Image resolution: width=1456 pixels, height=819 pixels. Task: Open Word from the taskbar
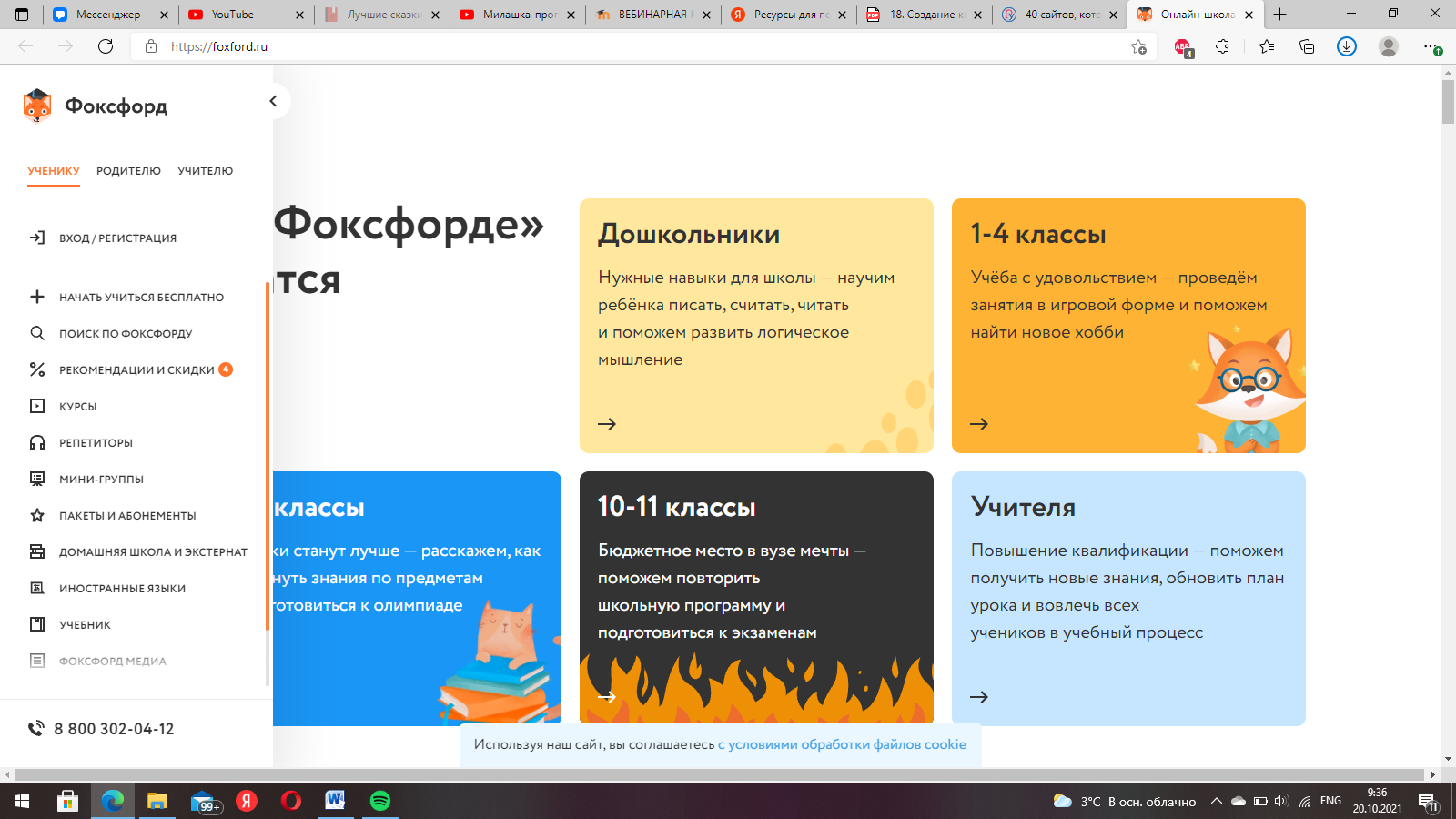click(335, 800)
